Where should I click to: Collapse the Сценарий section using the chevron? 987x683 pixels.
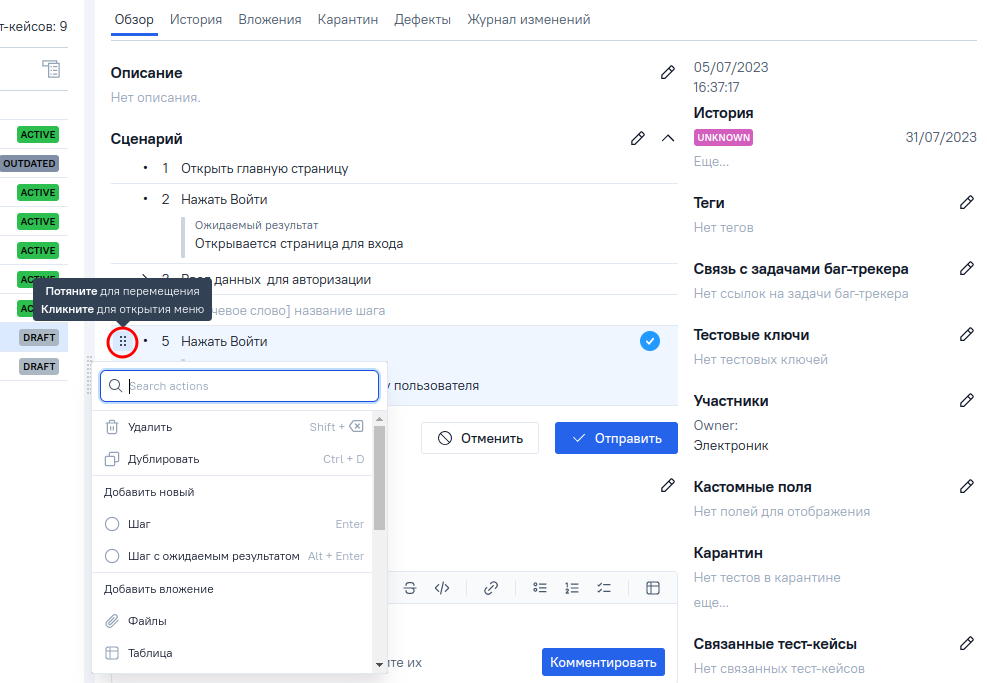(x=668, y=139)
